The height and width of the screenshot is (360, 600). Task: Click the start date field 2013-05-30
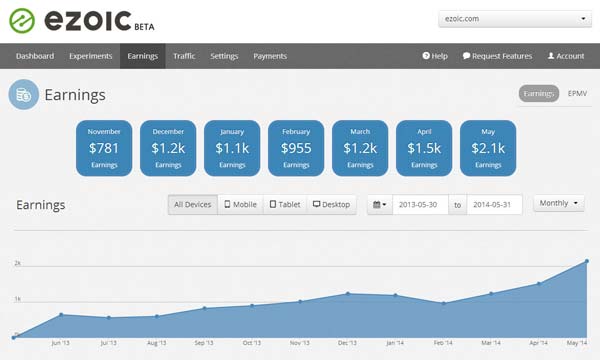pos(420,205)
